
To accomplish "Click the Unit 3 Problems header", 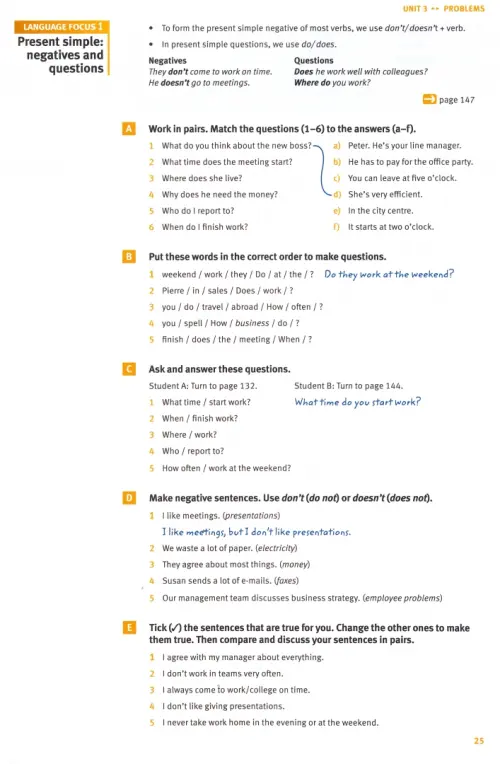I will point(443,8).
